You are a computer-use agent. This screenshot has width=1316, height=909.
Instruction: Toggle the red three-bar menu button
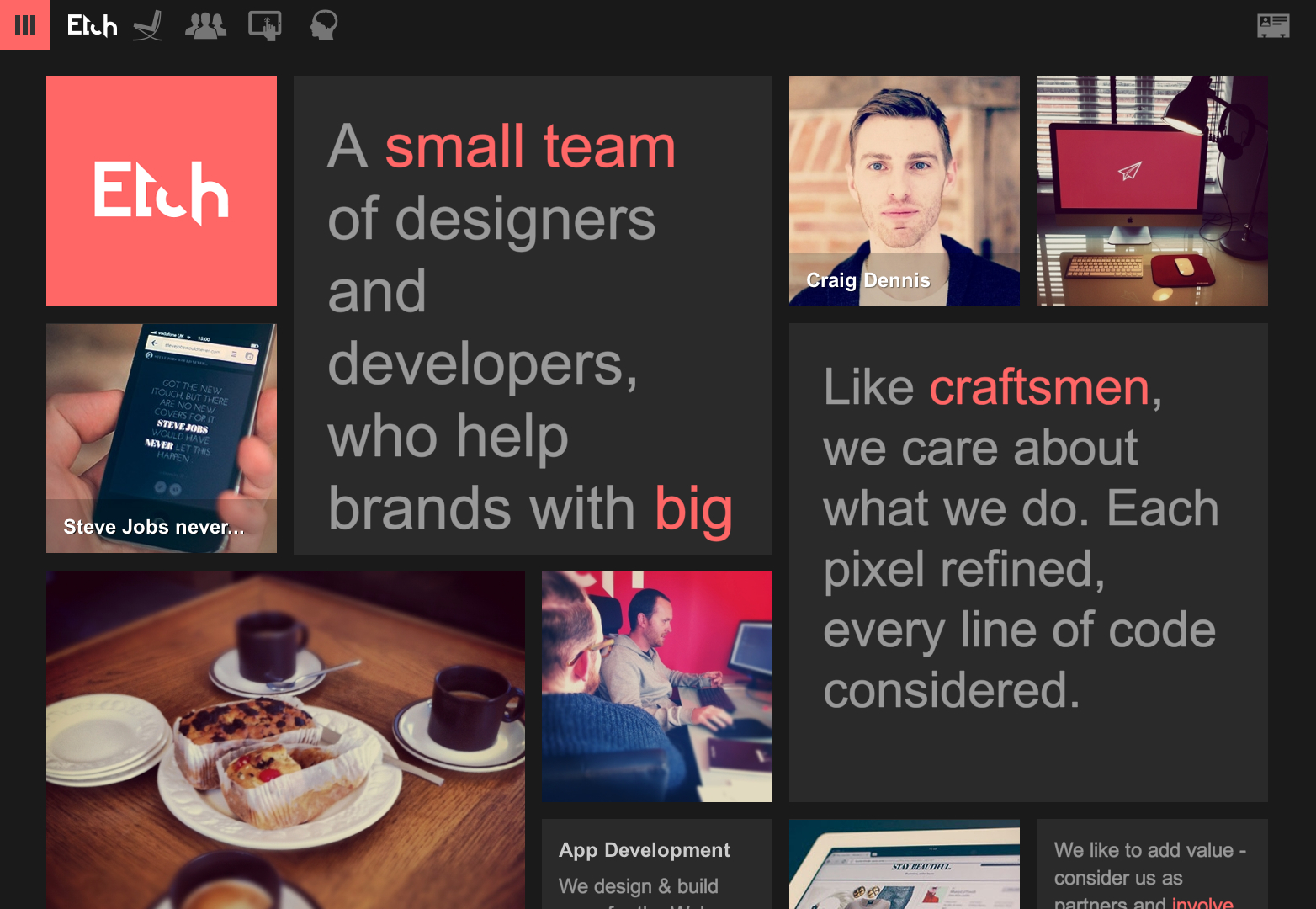click(x=25, y=25)
